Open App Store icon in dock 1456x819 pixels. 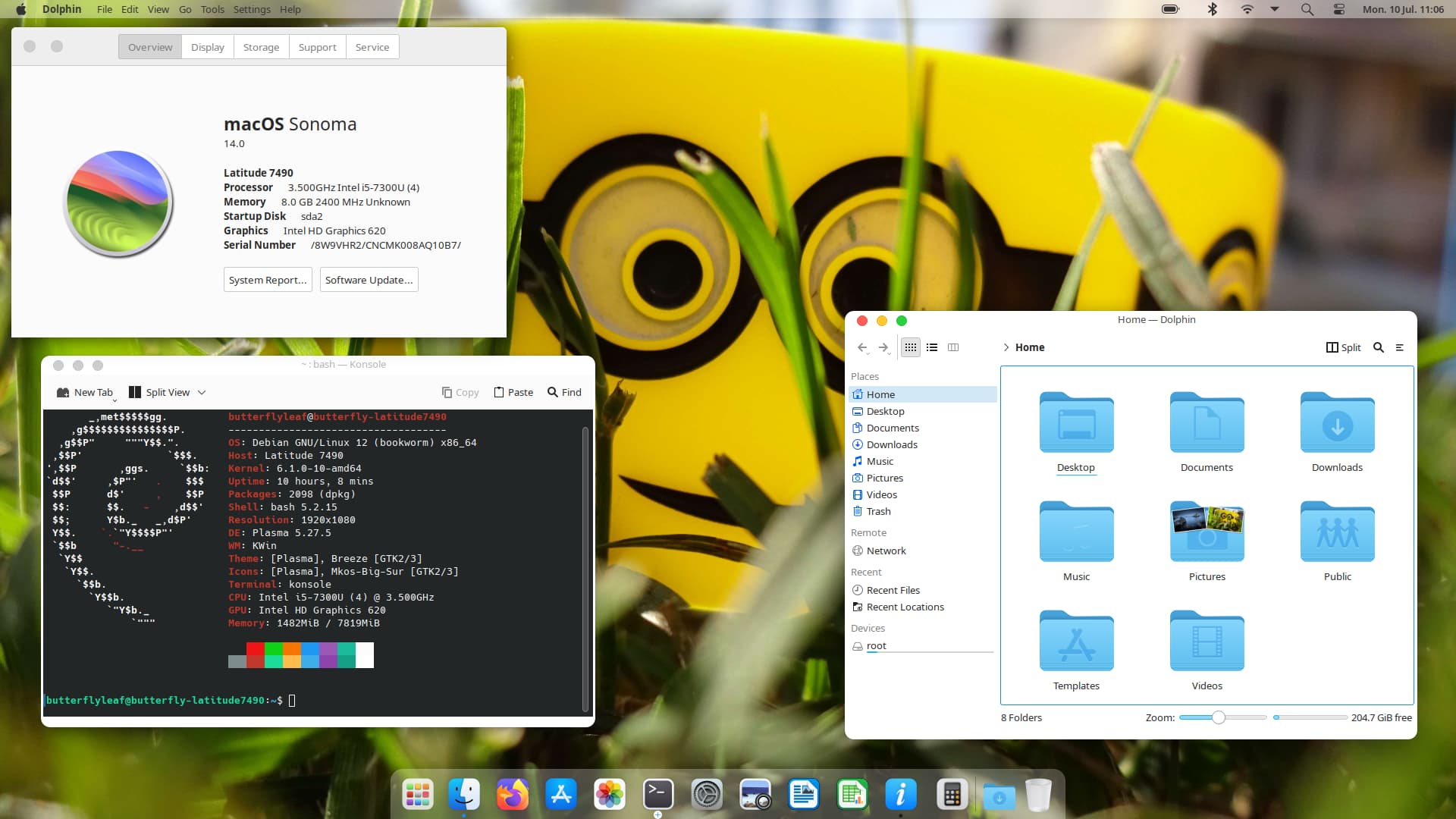pos(561,795)
